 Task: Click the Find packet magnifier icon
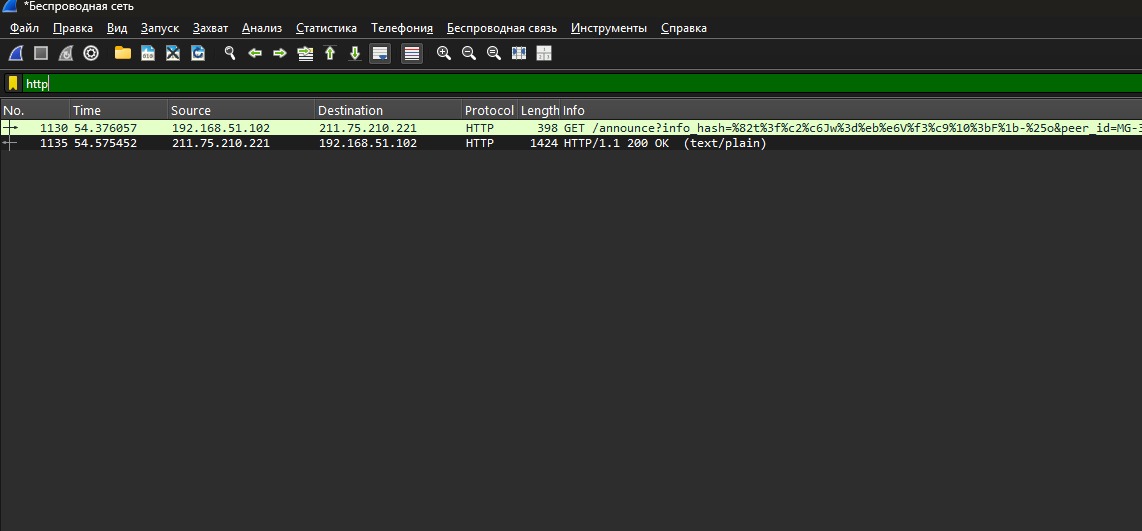tap(229, 53)
